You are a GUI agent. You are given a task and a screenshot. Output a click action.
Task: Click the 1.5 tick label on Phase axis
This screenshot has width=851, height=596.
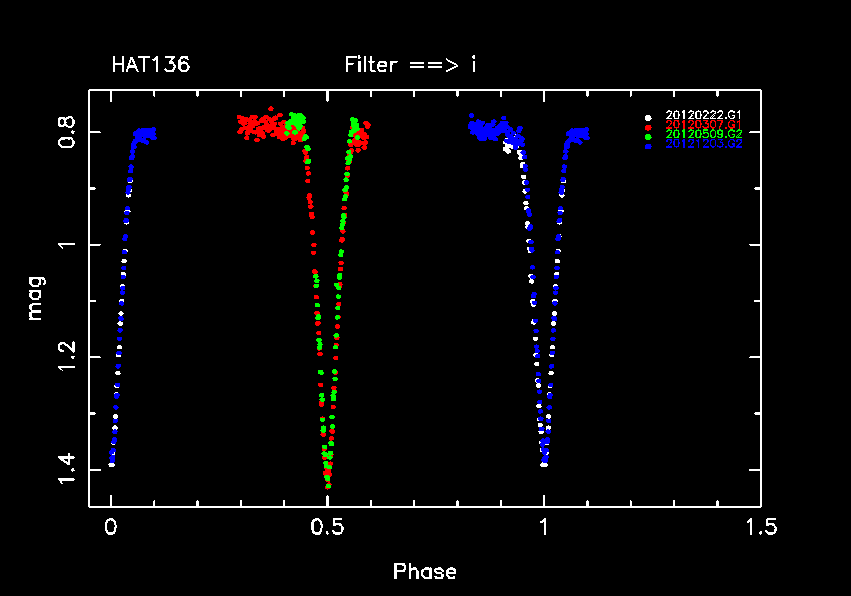(760, 526)
